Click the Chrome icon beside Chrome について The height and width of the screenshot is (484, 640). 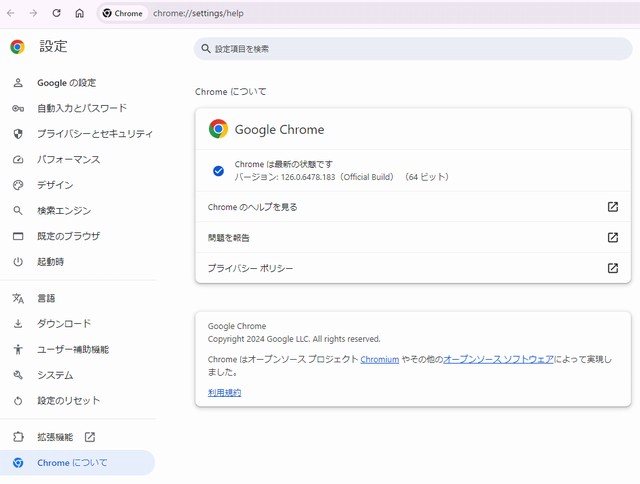coord(18,463)
